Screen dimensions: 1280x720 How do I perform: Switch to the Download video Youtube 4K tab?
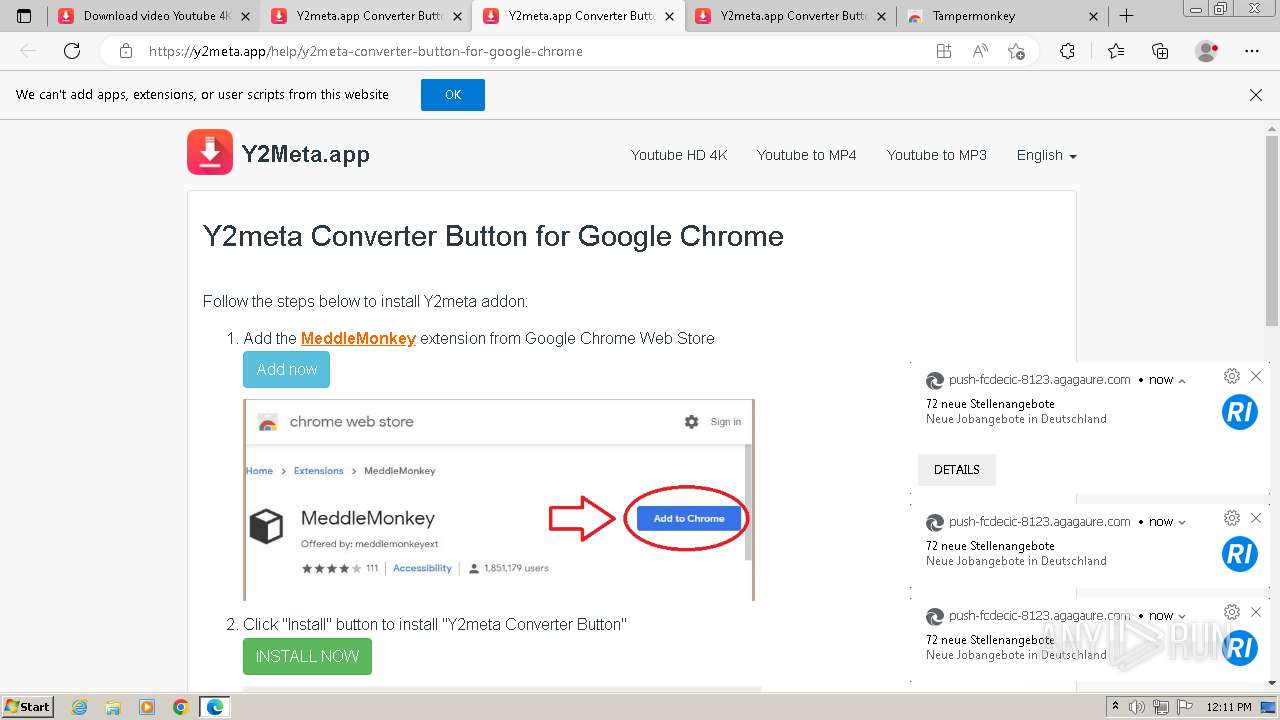pos(148,16)
